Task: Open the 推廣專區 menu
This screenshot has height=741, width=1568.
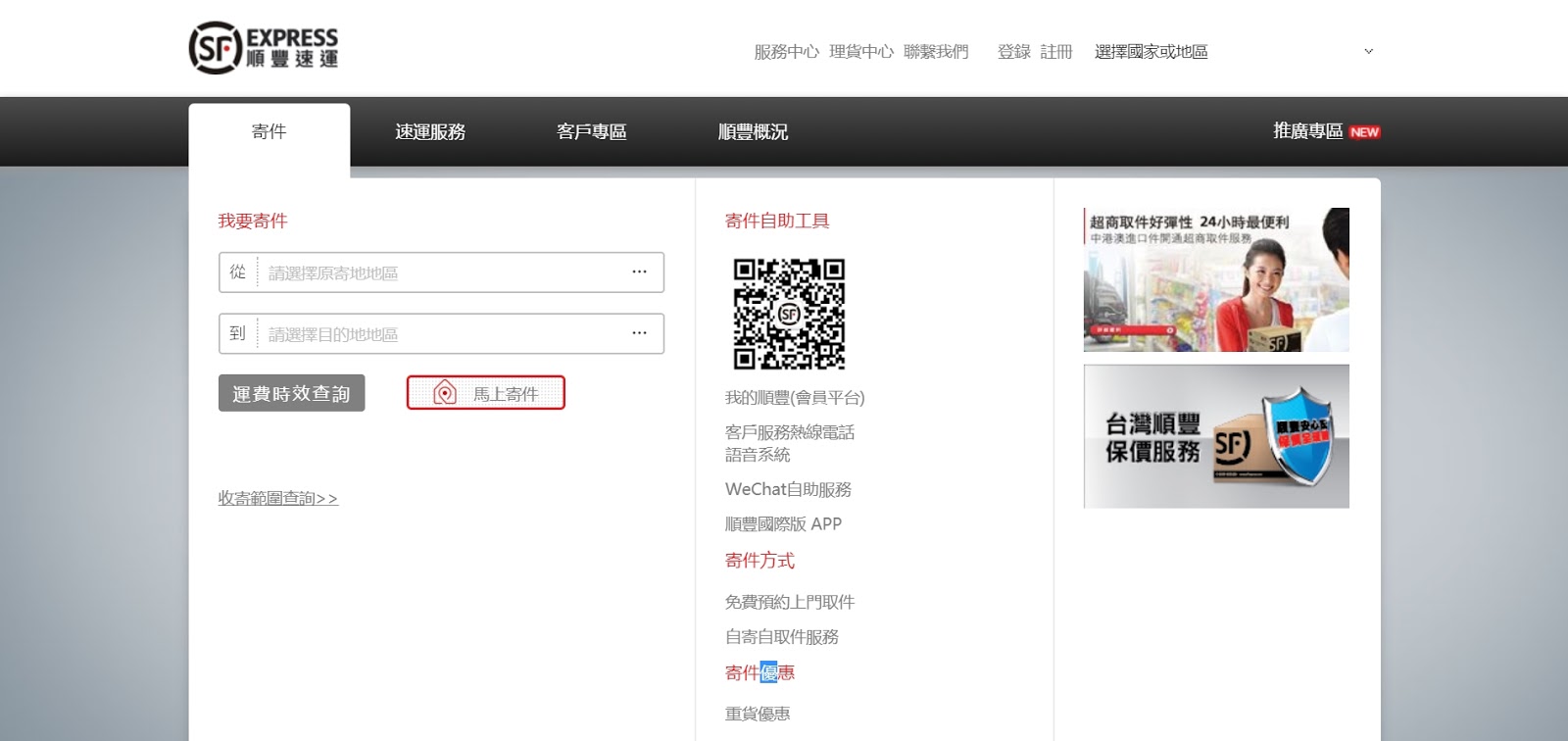Action: (x=1307, y=131)
